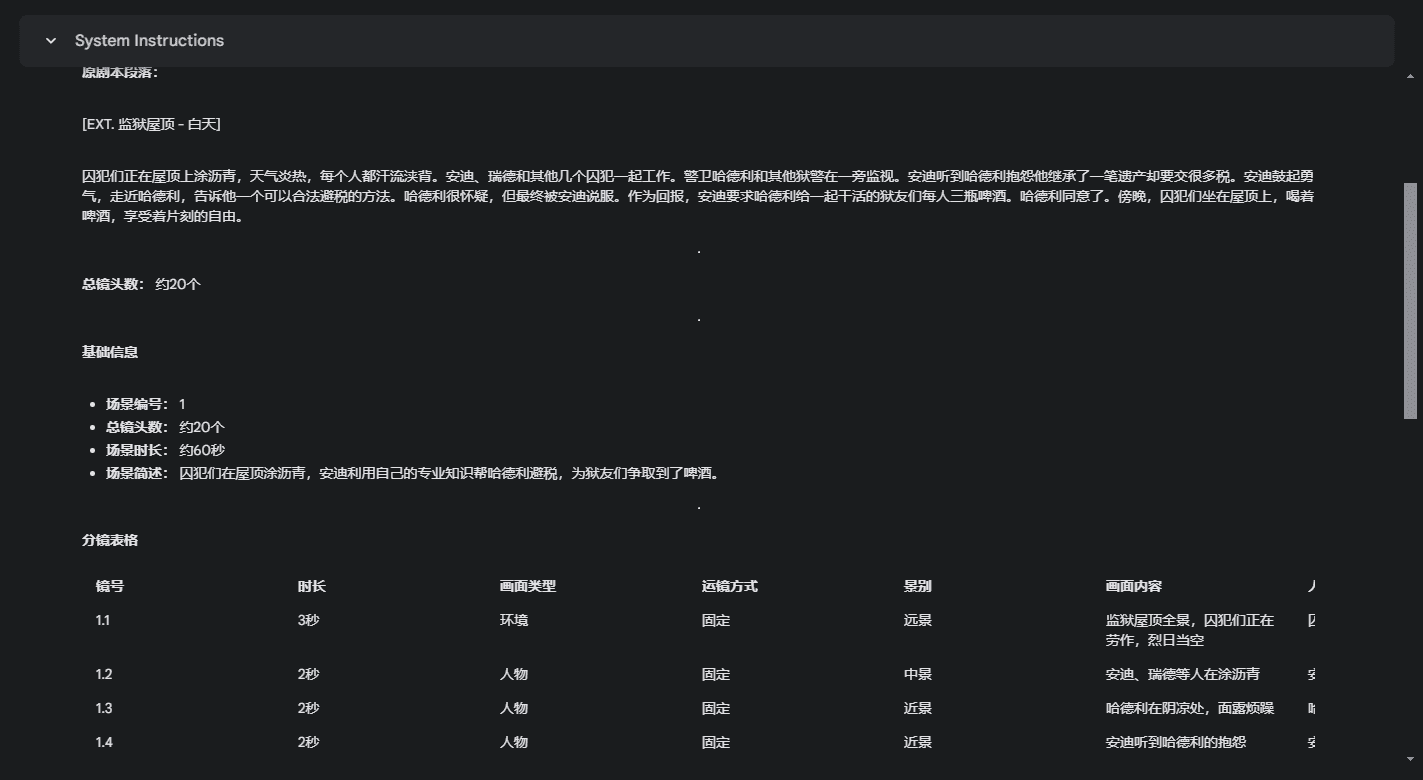Viewport: 1423px width, 780px height.
Task: Click the '环境' picture type cell
Action: tap(514, 620)
